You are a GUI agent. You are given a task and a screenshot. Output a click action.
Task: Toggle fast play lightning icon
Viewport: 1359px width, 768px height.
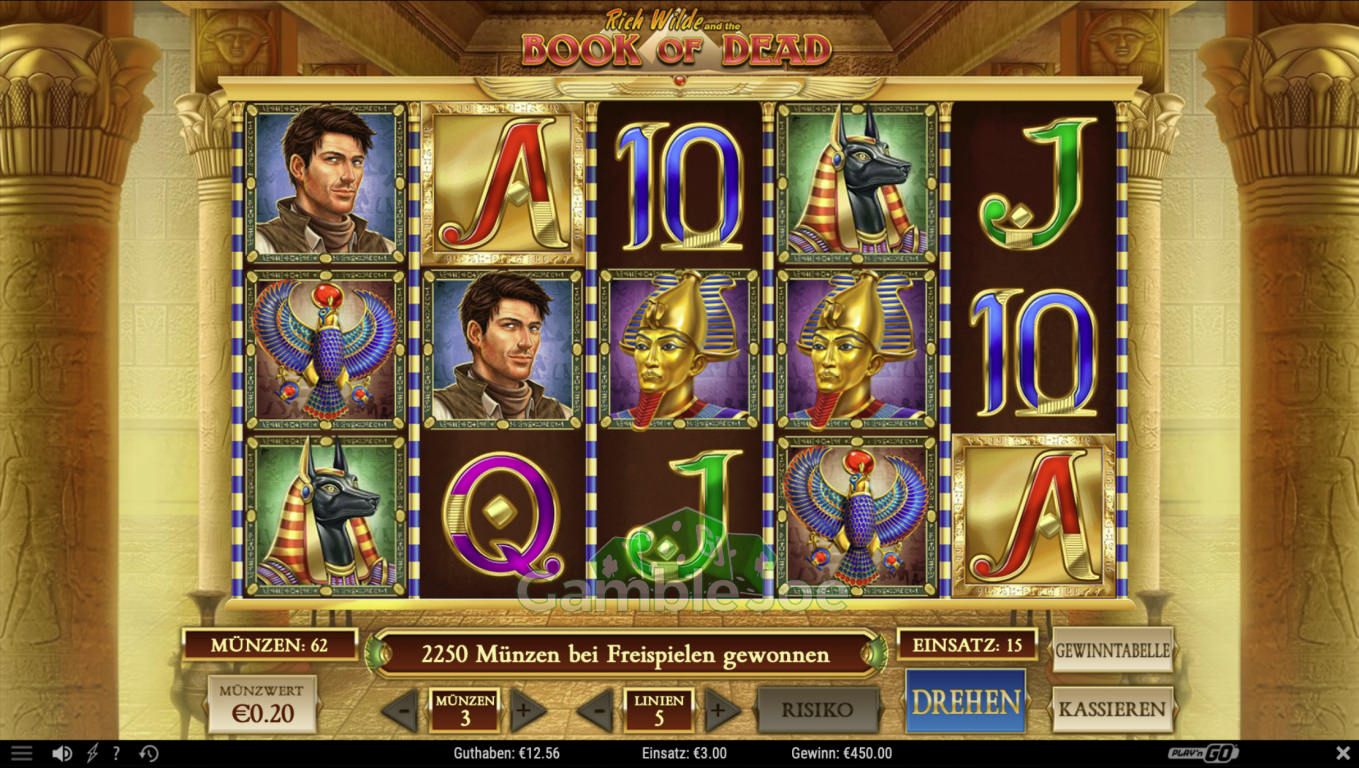[93, 753]
